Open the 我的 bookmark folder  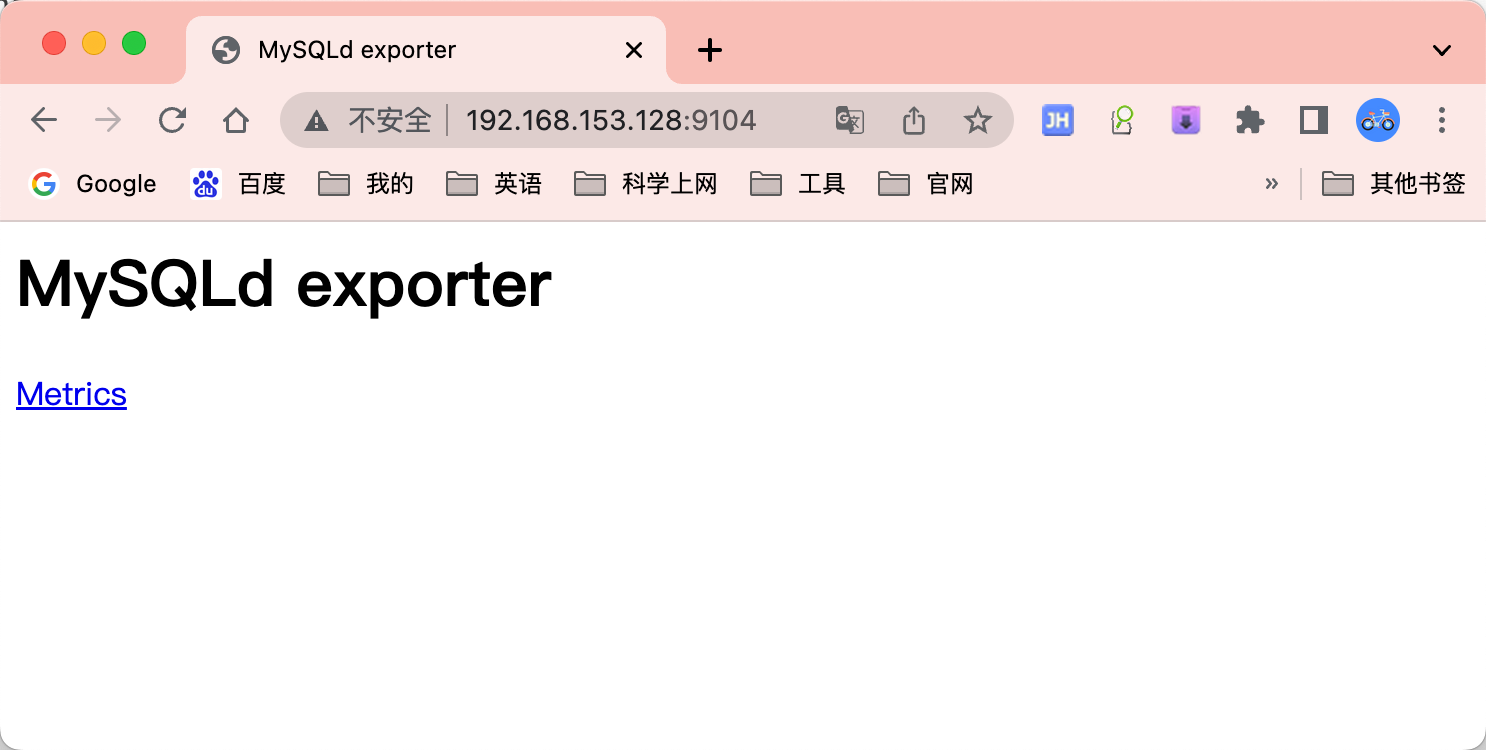(366, 184)
